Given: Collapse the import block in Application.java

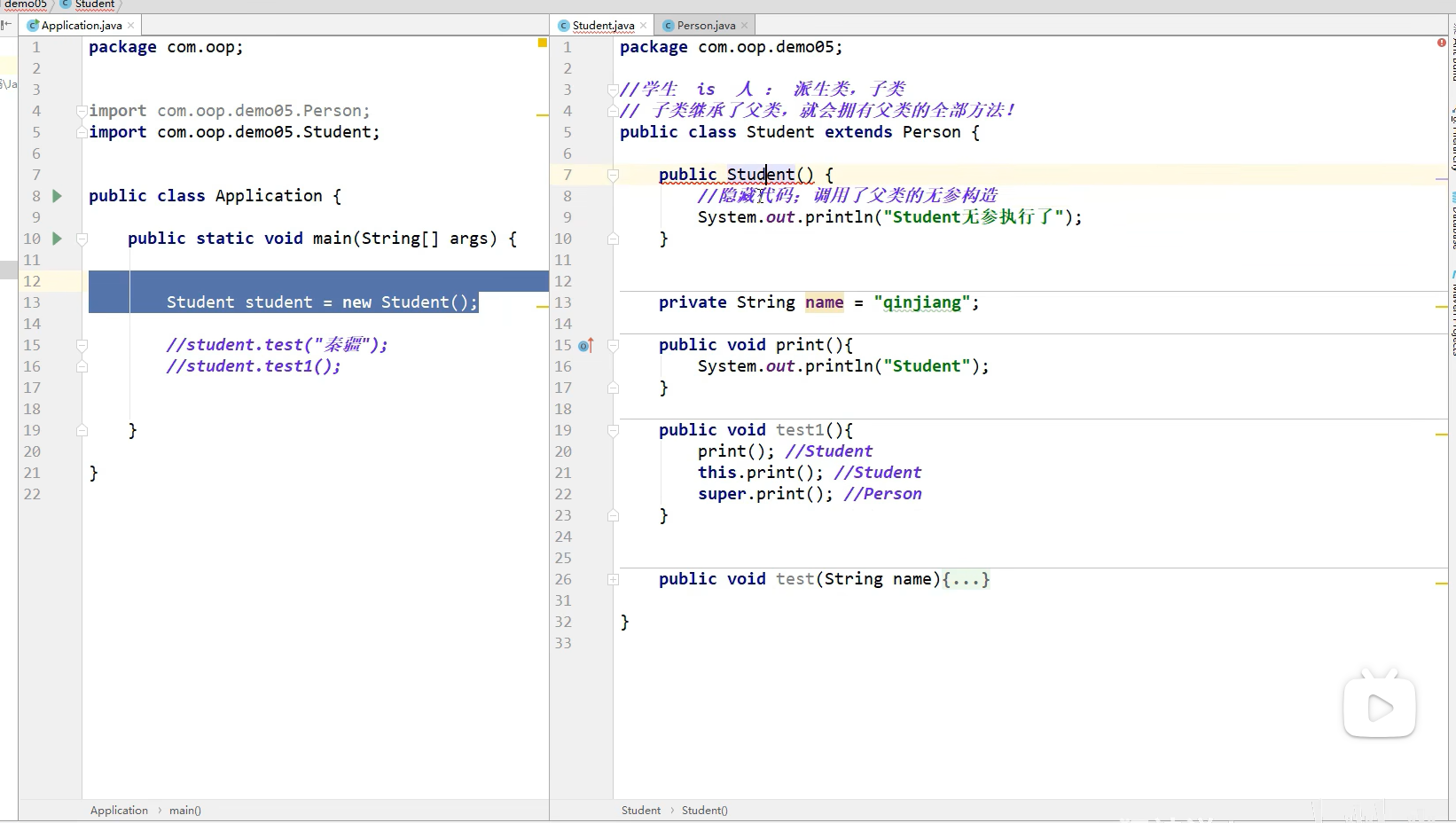Looking at the screenshot, I should tap(82, 111).
